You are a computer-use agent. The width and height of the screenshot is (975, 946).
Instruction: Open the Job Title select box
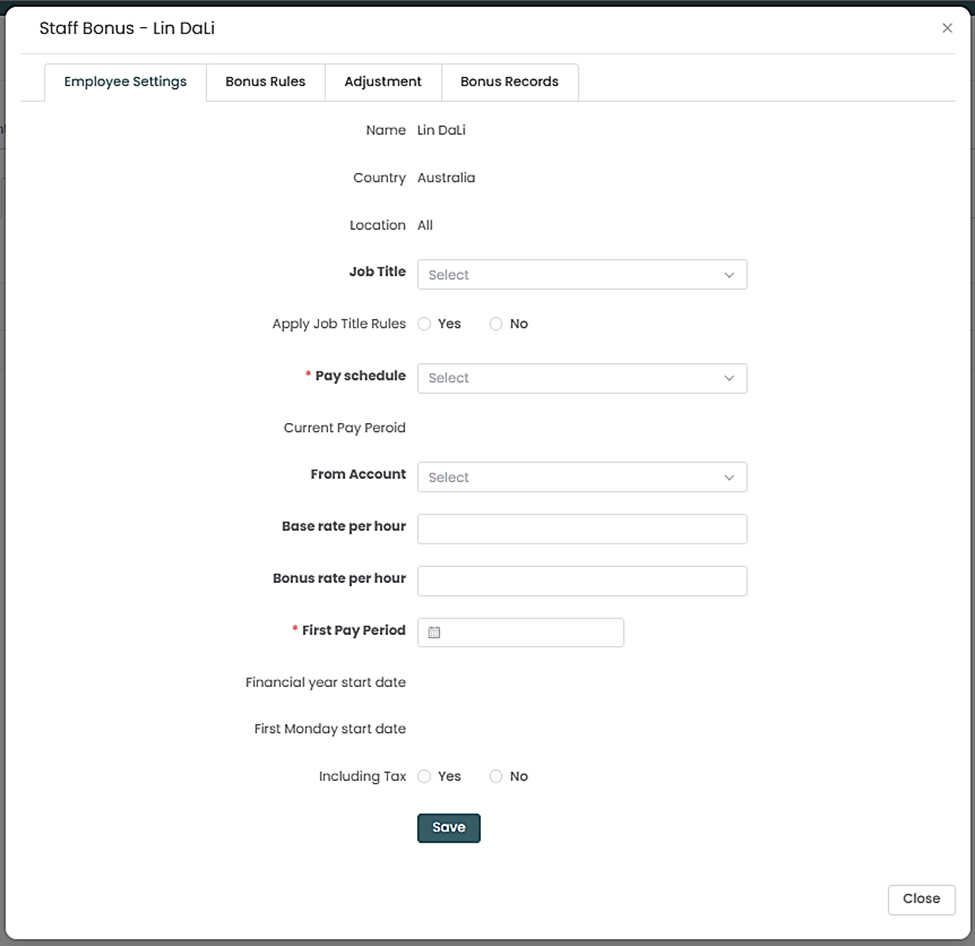click(x=570, y=275)
